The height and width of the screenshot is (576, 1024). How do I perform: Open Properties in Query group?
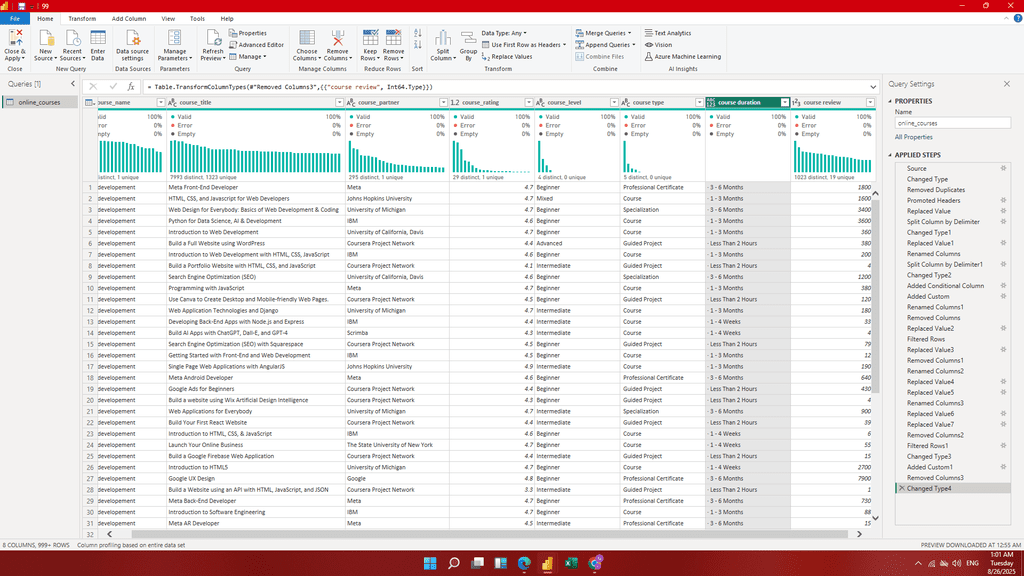[248, 33]
